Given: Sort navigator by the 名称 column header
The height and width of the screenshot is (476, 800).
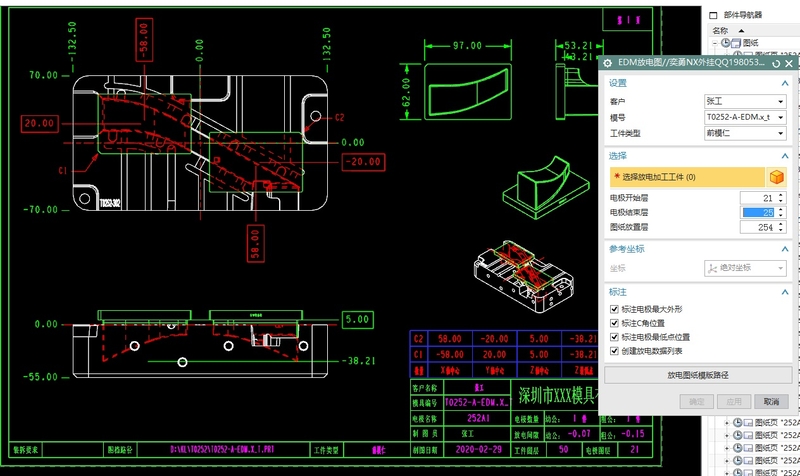Looking at the screenshot, I should click(720, 30).
